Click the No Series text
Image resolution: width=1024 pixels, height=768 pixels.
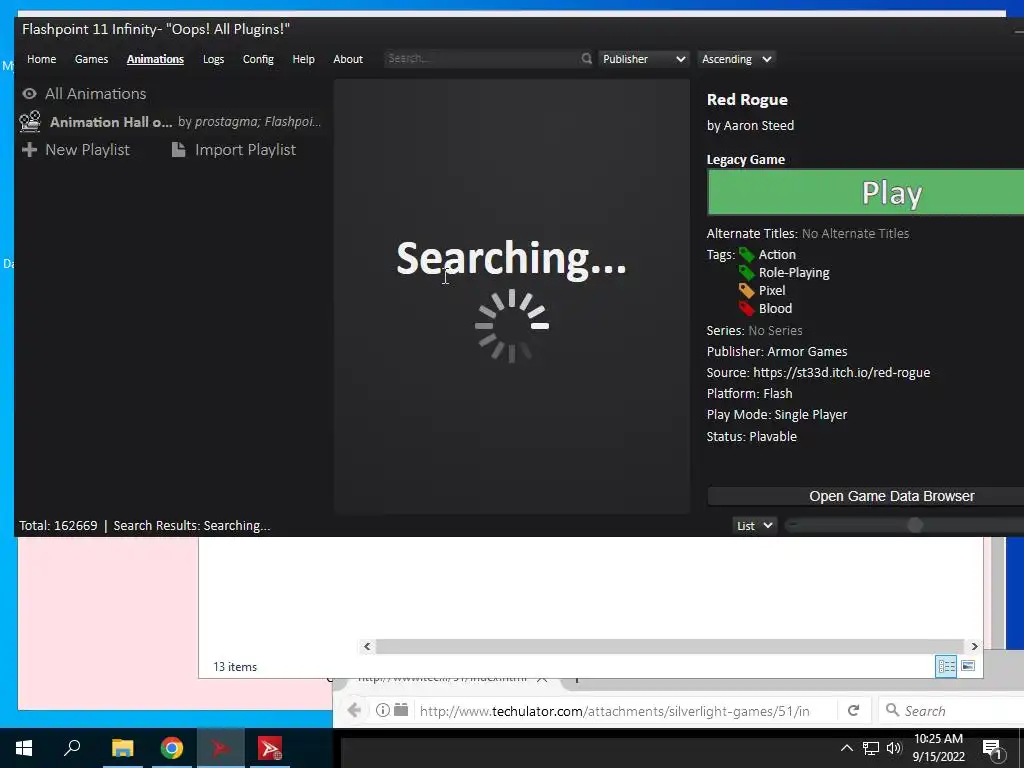coord(775,330)
